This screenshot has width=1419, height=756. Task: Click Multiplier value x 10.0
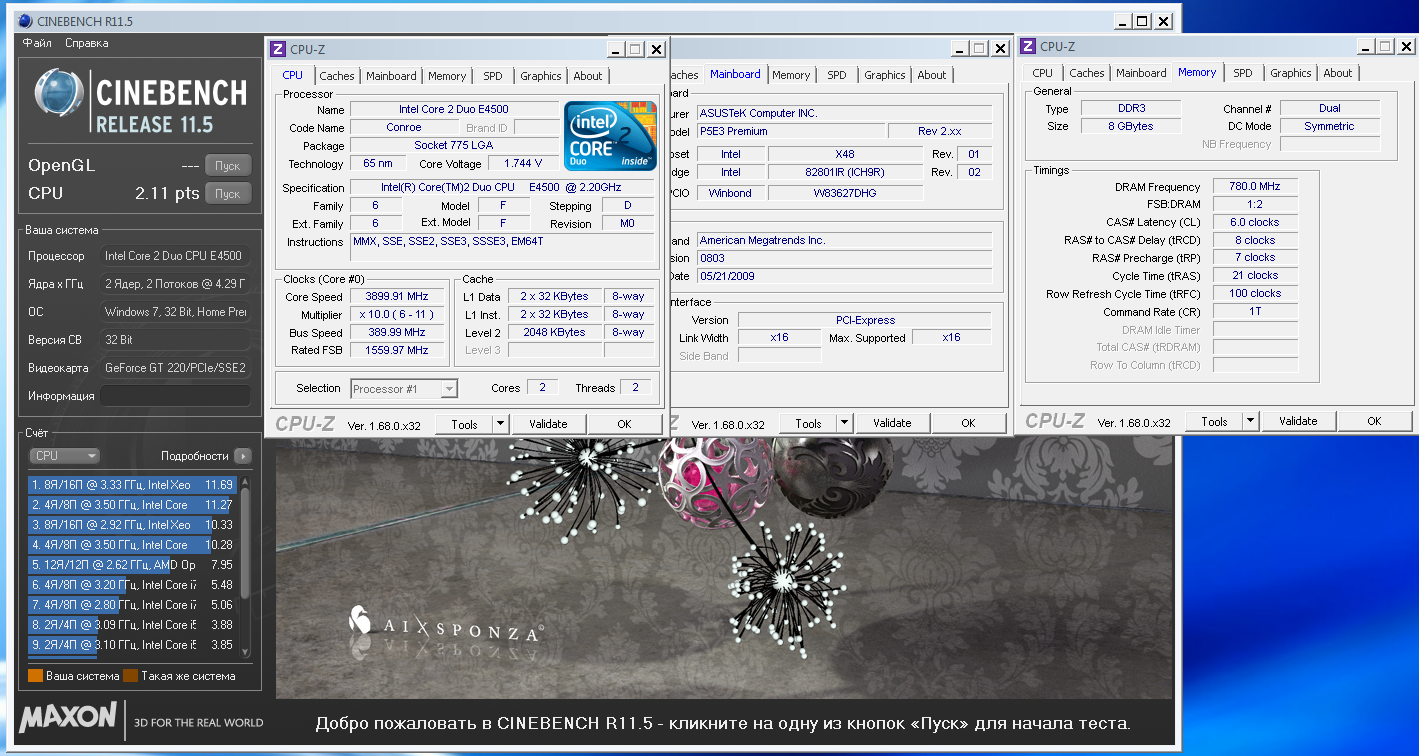coord(398,314)
